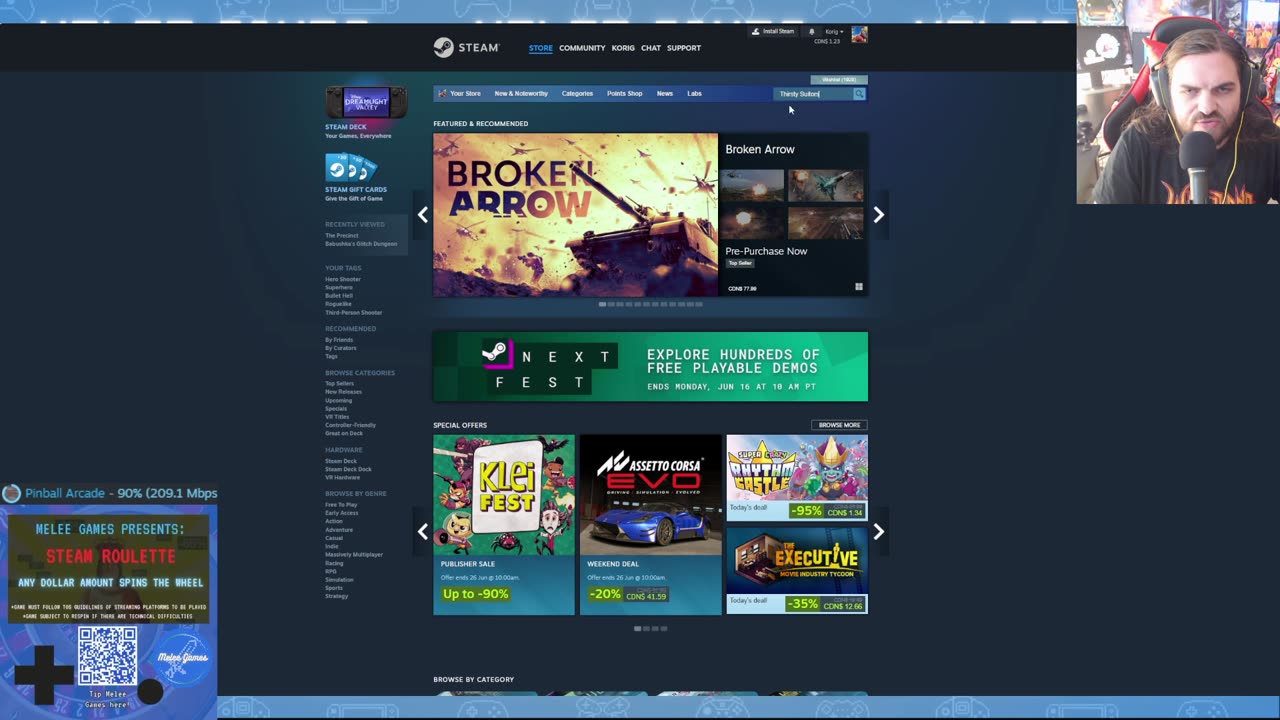Click the New Releases sidebar link

[343, 391]
